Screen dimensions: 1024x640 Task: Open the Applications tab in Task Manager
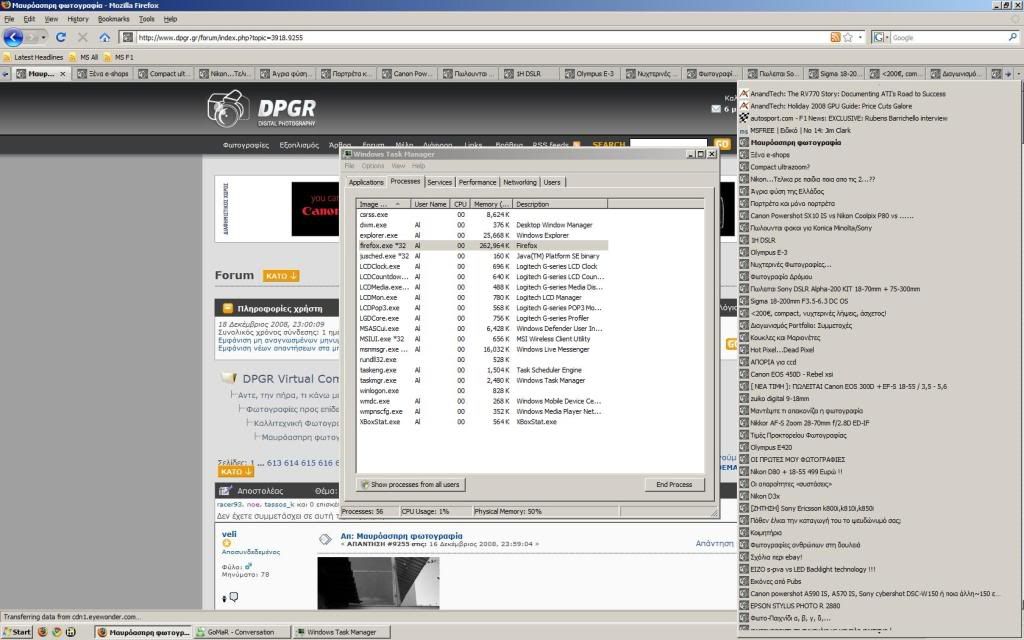366,182
